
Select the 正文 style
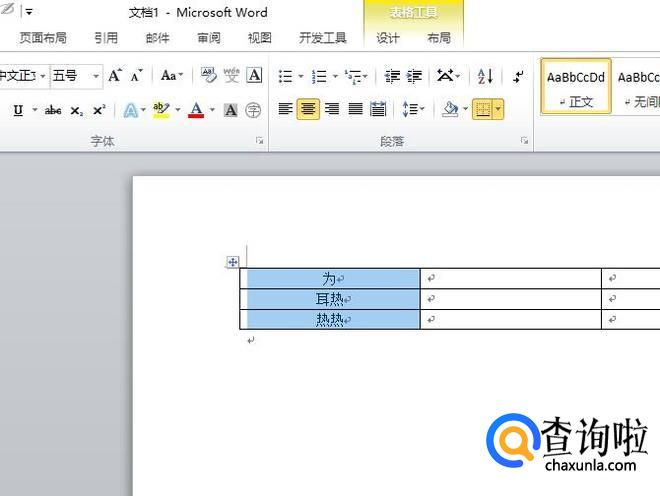(x=576, y=87)
